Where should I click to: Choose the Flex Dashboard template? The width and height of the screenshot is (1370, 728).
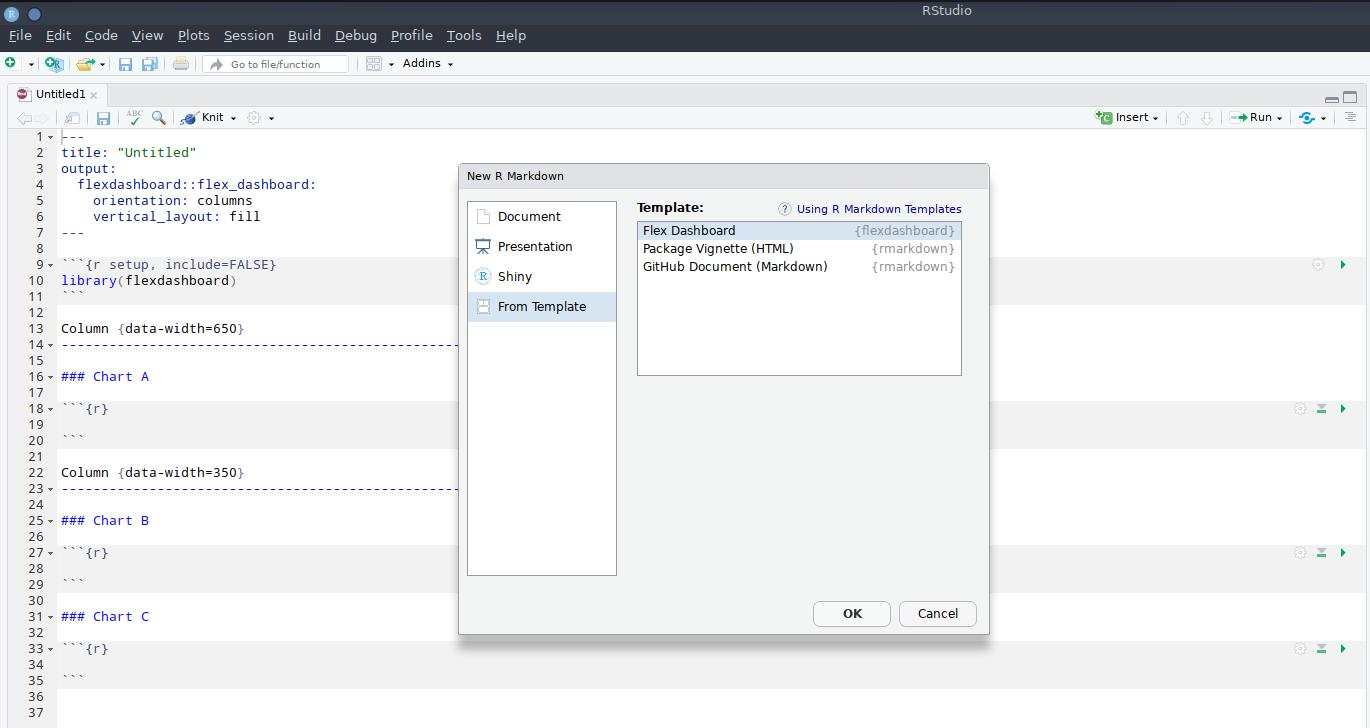(799, 231)
